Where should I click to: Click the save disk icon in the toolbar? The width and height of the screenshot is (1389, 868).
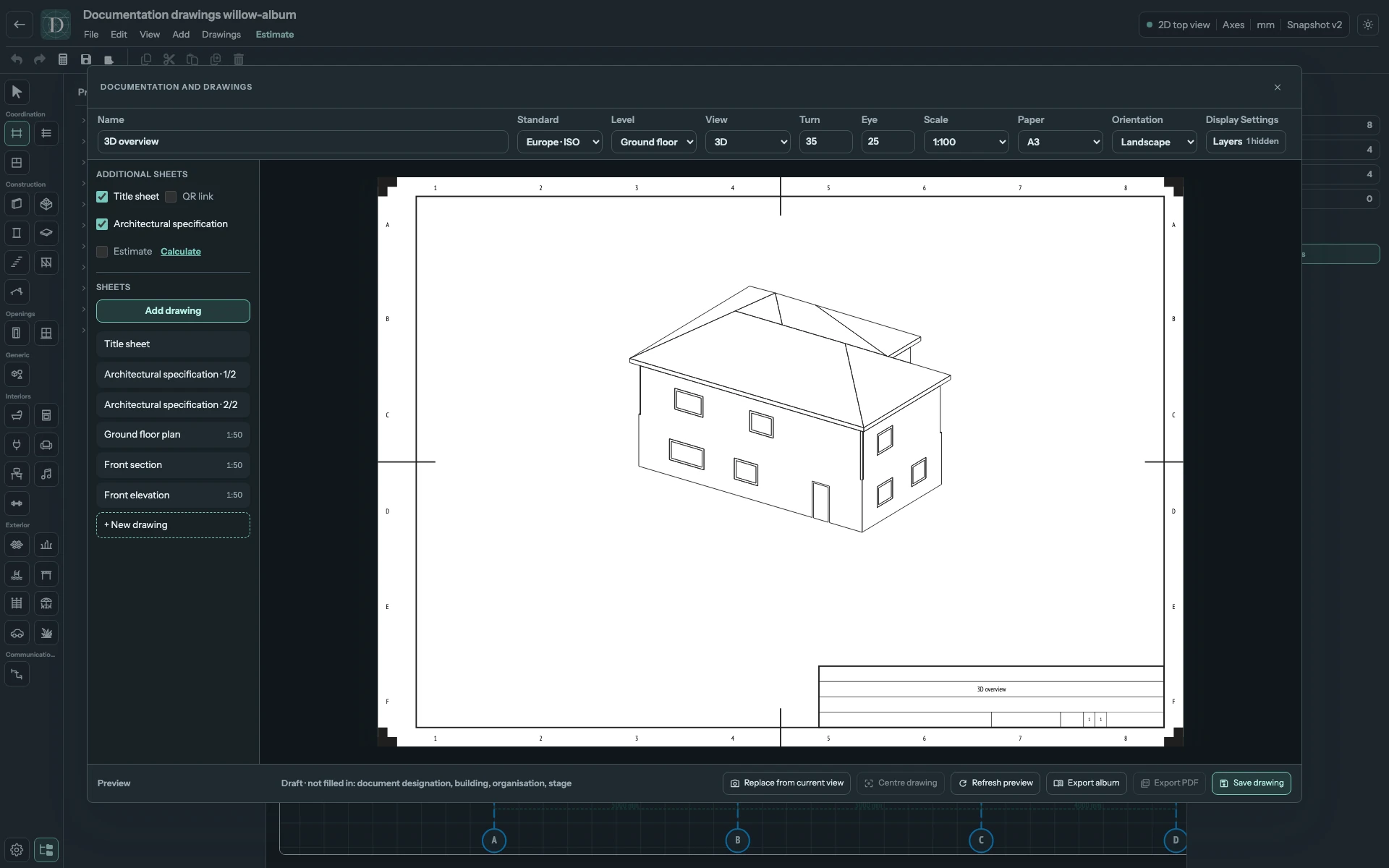(86, 59)
